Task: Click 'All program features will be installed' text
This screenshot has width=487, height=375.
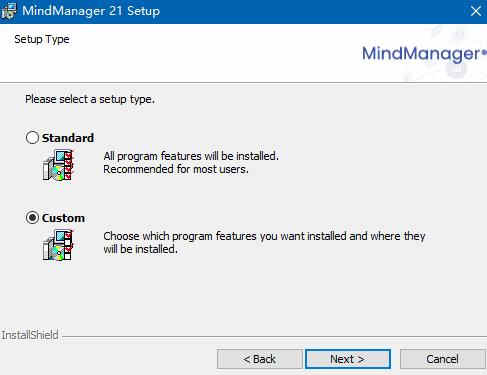Action: pyautogui.click(x=191, y=156)
